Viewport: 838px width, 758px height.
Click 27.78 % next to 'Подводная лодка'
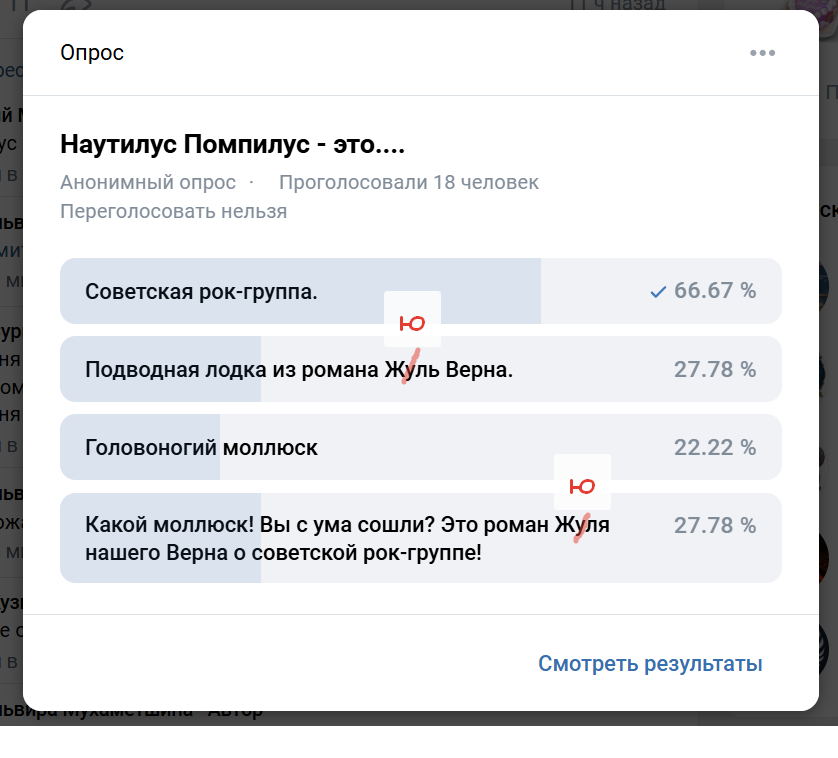pyautogui.click(x=715, y=370)
